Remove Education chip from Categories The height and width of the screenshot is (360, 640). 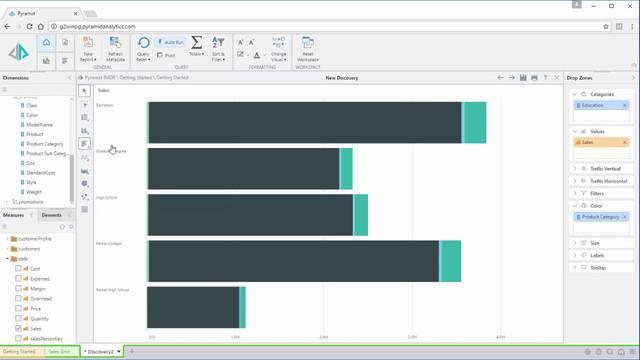[x=624, y=105]
